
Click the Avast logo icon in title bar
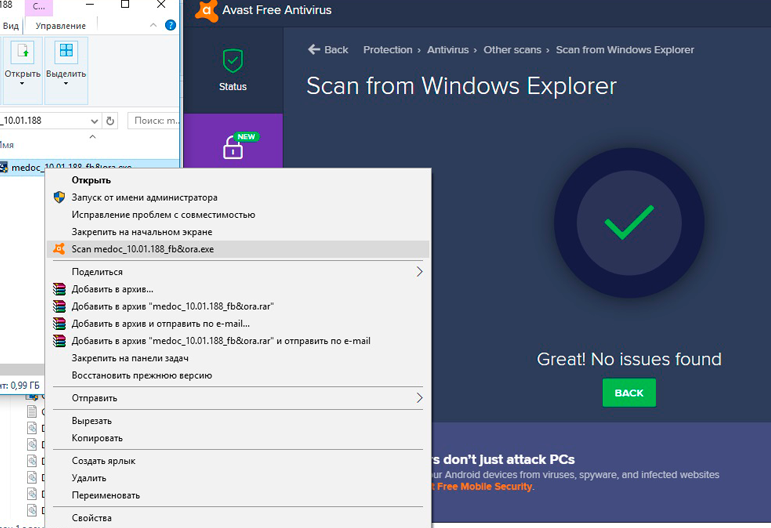207,10
